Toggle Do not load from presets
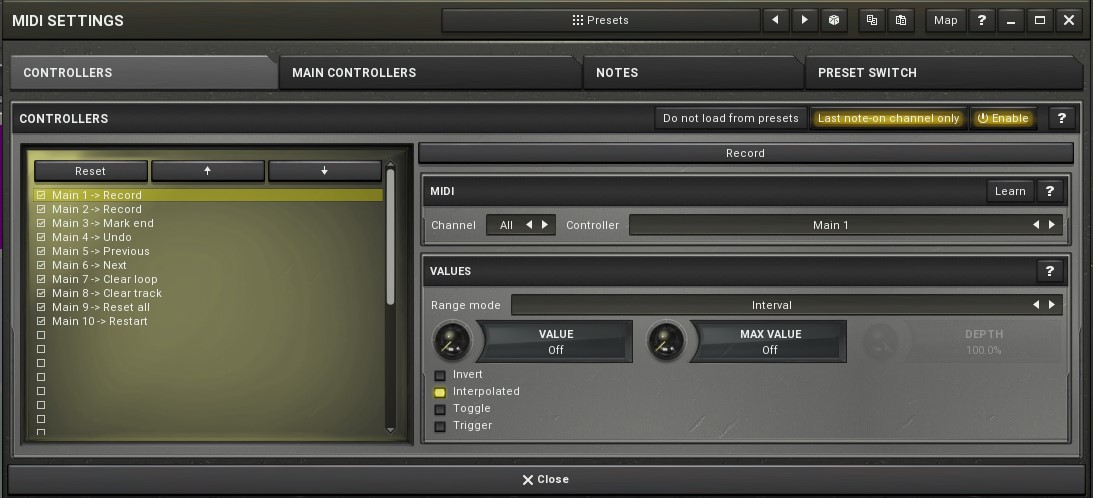This screenshot has width=1093, height=498. tap(731, 119)
